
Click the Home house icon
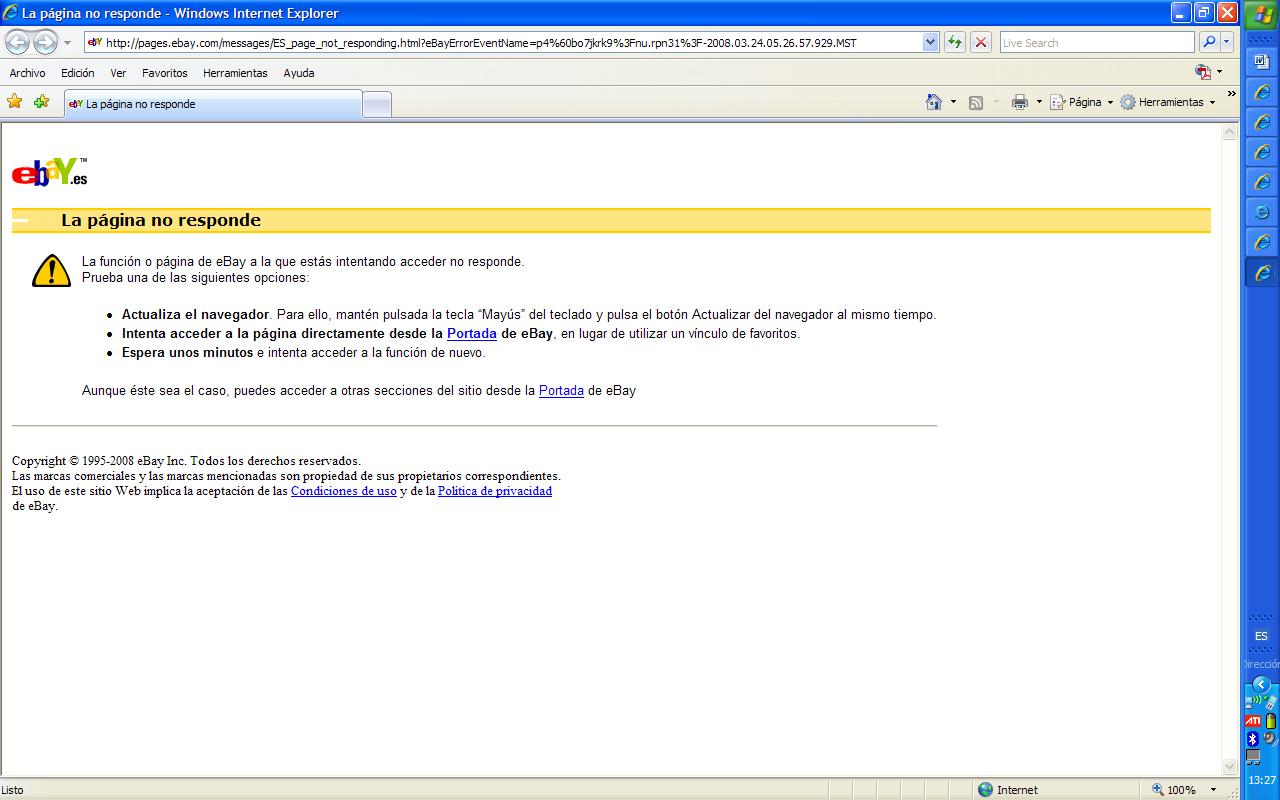point(934,102)
